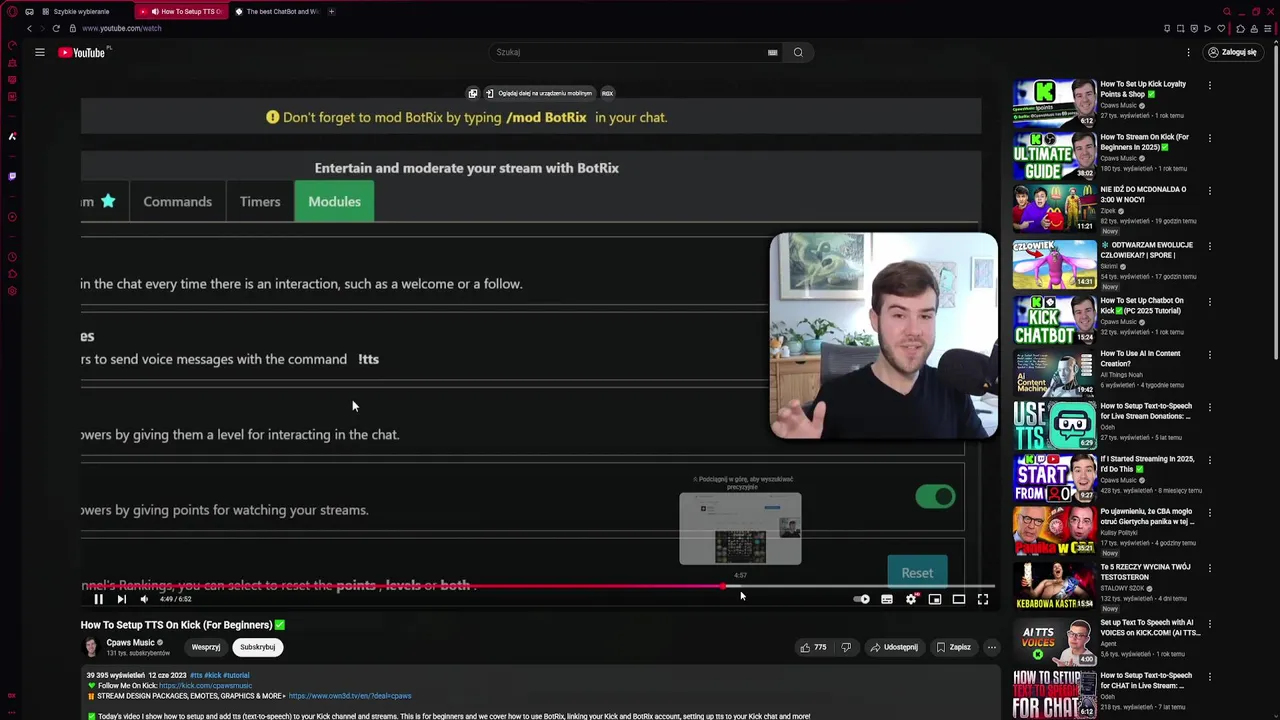Image resolution: width=1280 pixels, height=720 pixels.
Task: Enable theater mode view
Action: pos(959,599)
